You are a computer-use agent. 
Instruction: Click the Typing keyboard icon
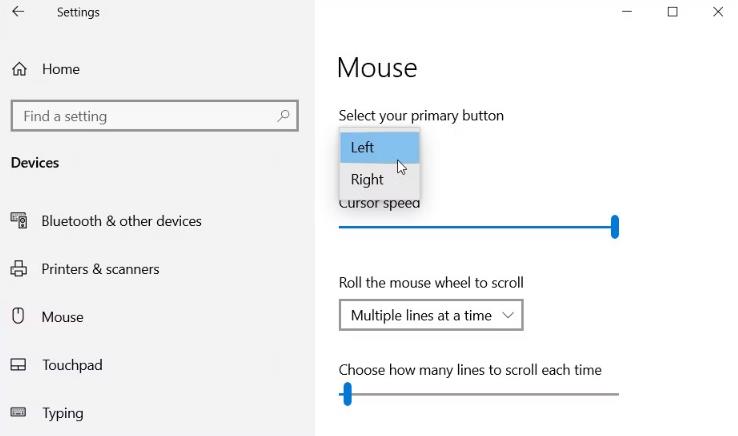click(x=18, y=412)
